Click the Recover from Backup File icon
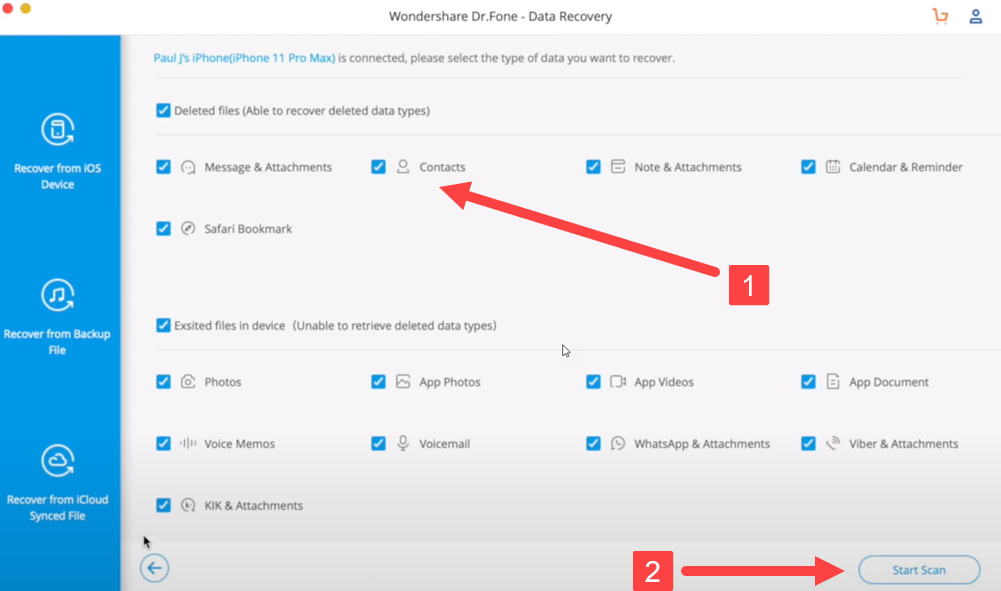 click(x=57, y=295)
